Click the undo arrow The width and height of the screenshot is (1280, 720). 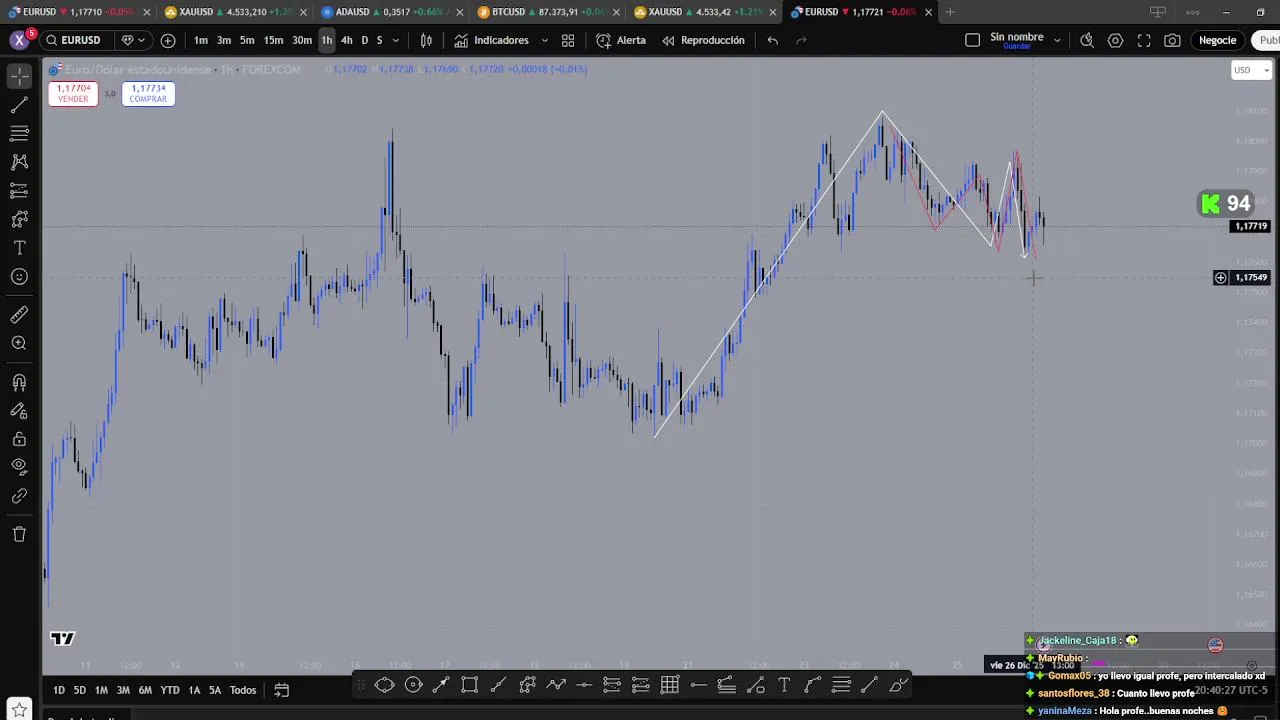pos(773,40)
